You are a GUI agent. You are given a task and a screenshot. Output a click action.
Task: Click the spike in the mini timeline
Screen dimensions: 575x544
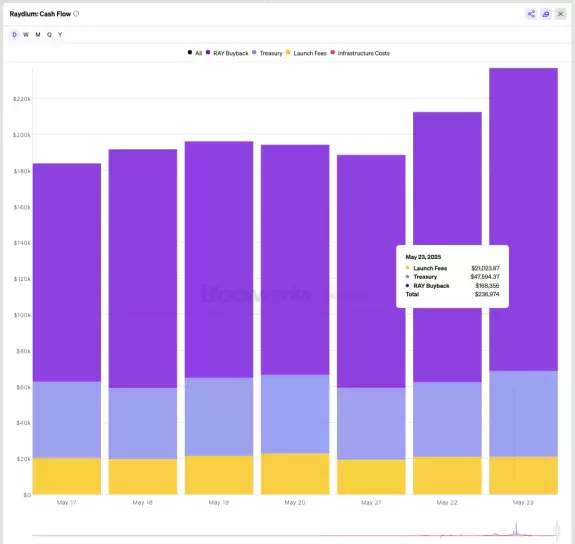tap(516, 528)
